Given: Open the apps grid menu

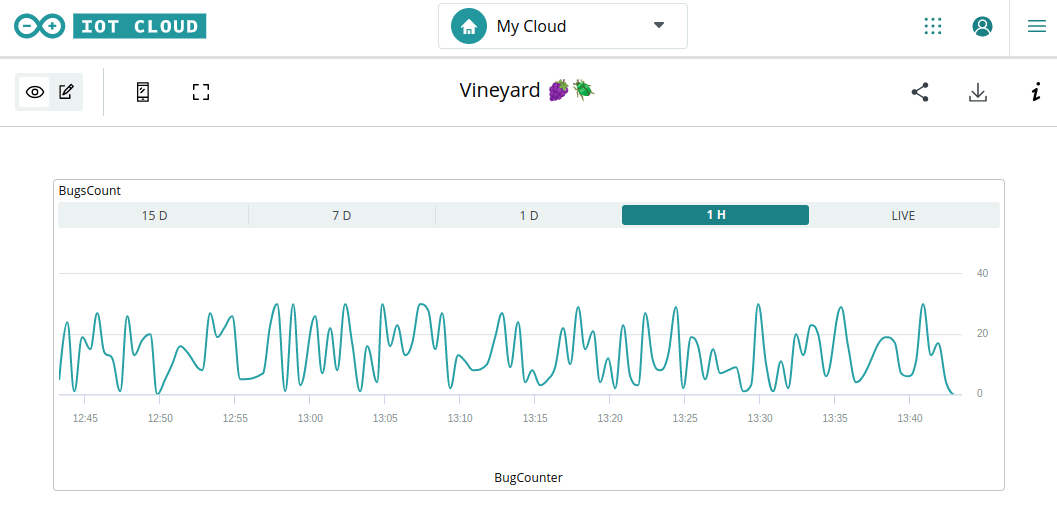Looking at the screenshot, I should pyautogui.click(x=933, y=26).
